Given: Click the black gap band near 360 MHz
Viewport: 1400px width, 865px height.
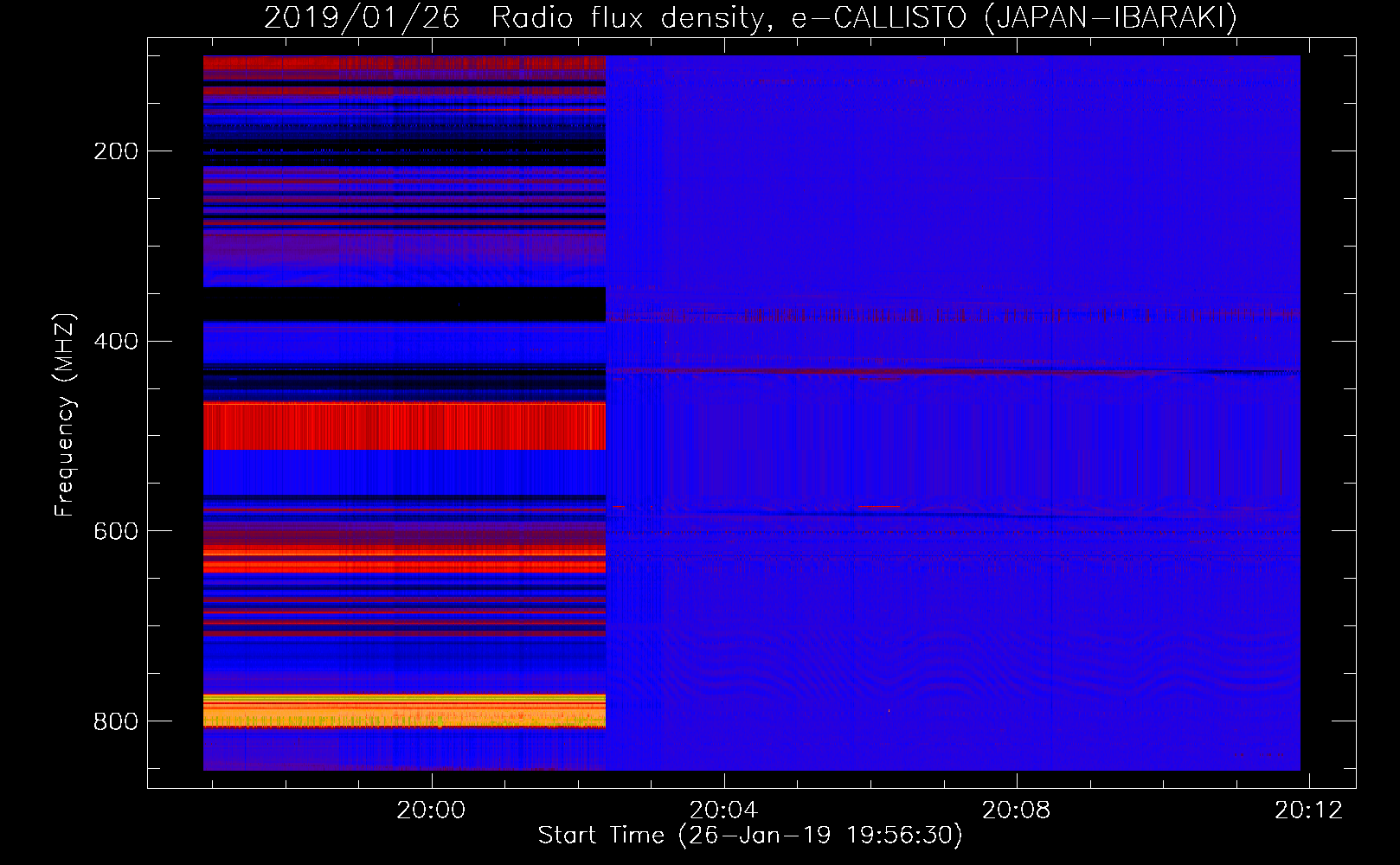Looking at the screenshot, I should pos(404,304).
